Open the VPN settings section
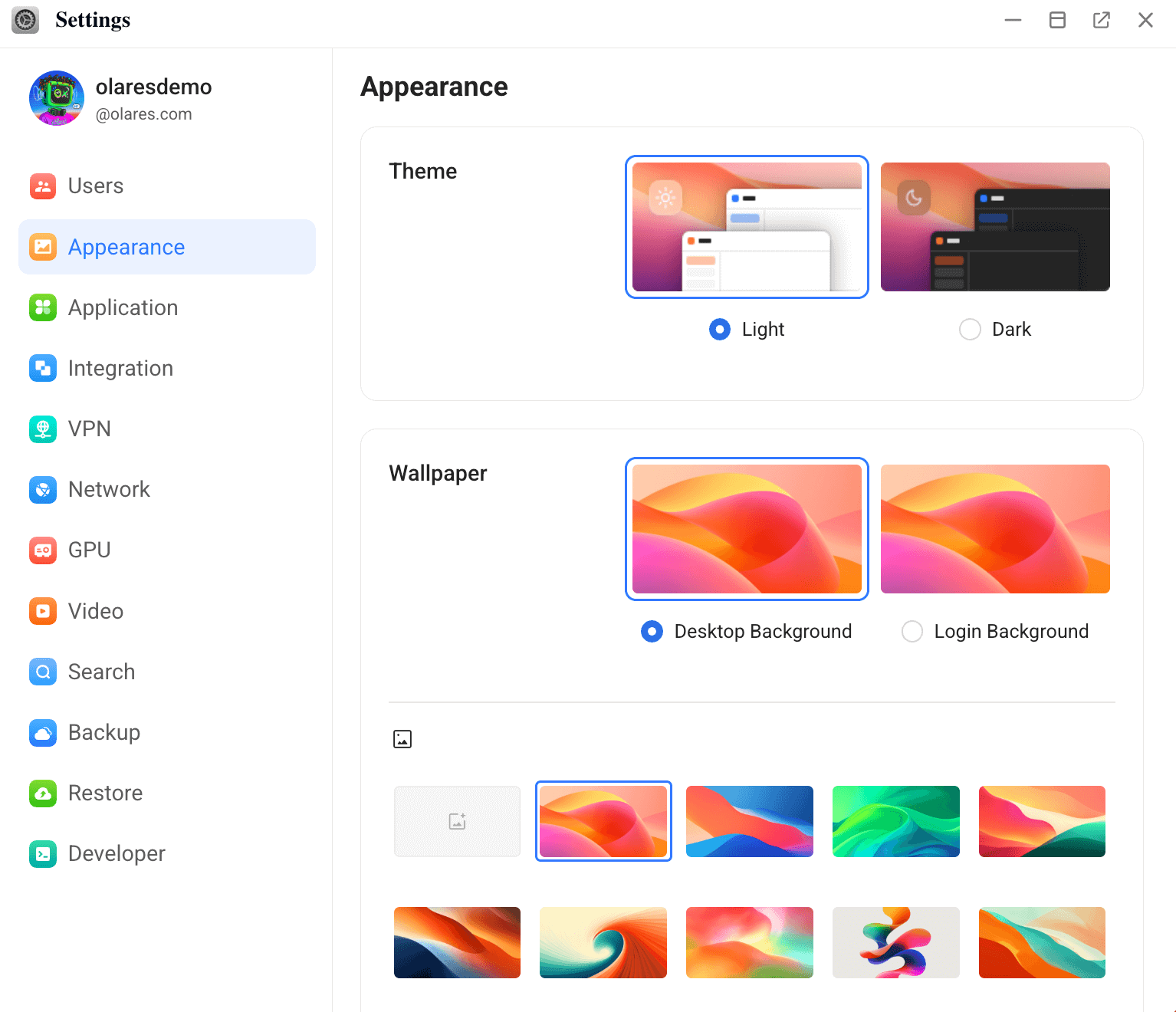This screenshot has height=1012, width=1176. pos(43,429)
